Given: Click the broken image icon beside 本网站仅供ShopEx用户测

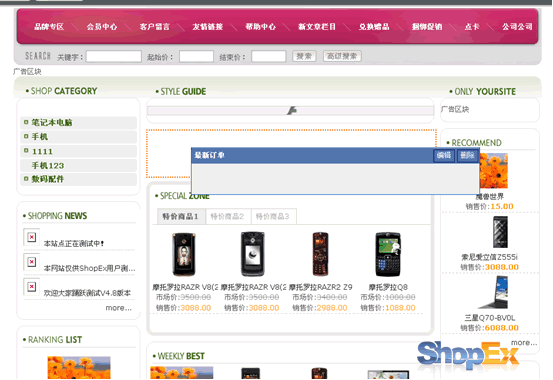Looking at the screenshot, I should tap(31, 262).
